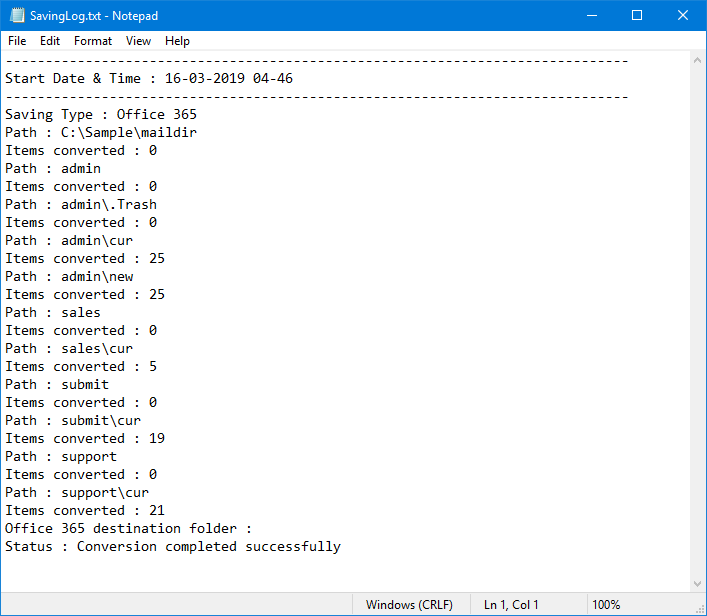This screenshot has height=616, width=707.
Task: Click the line Path : submit
Action: click(x=57, y=385)
